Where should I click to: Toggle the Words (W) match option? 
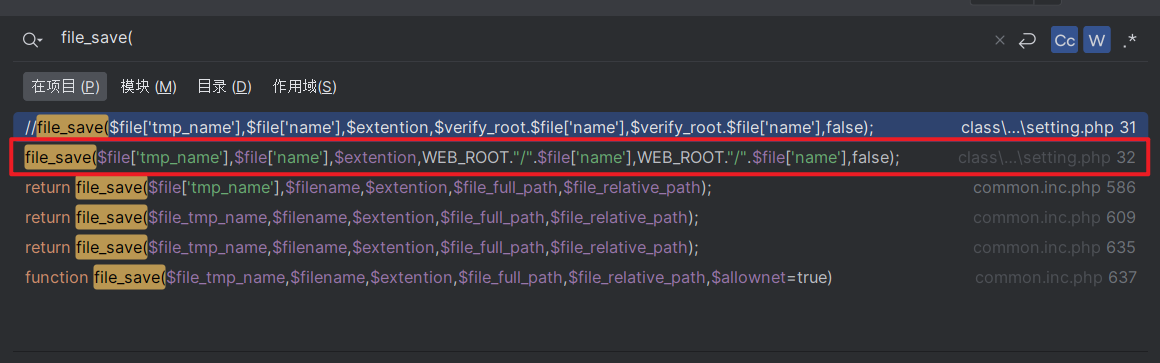(1097, 41)
